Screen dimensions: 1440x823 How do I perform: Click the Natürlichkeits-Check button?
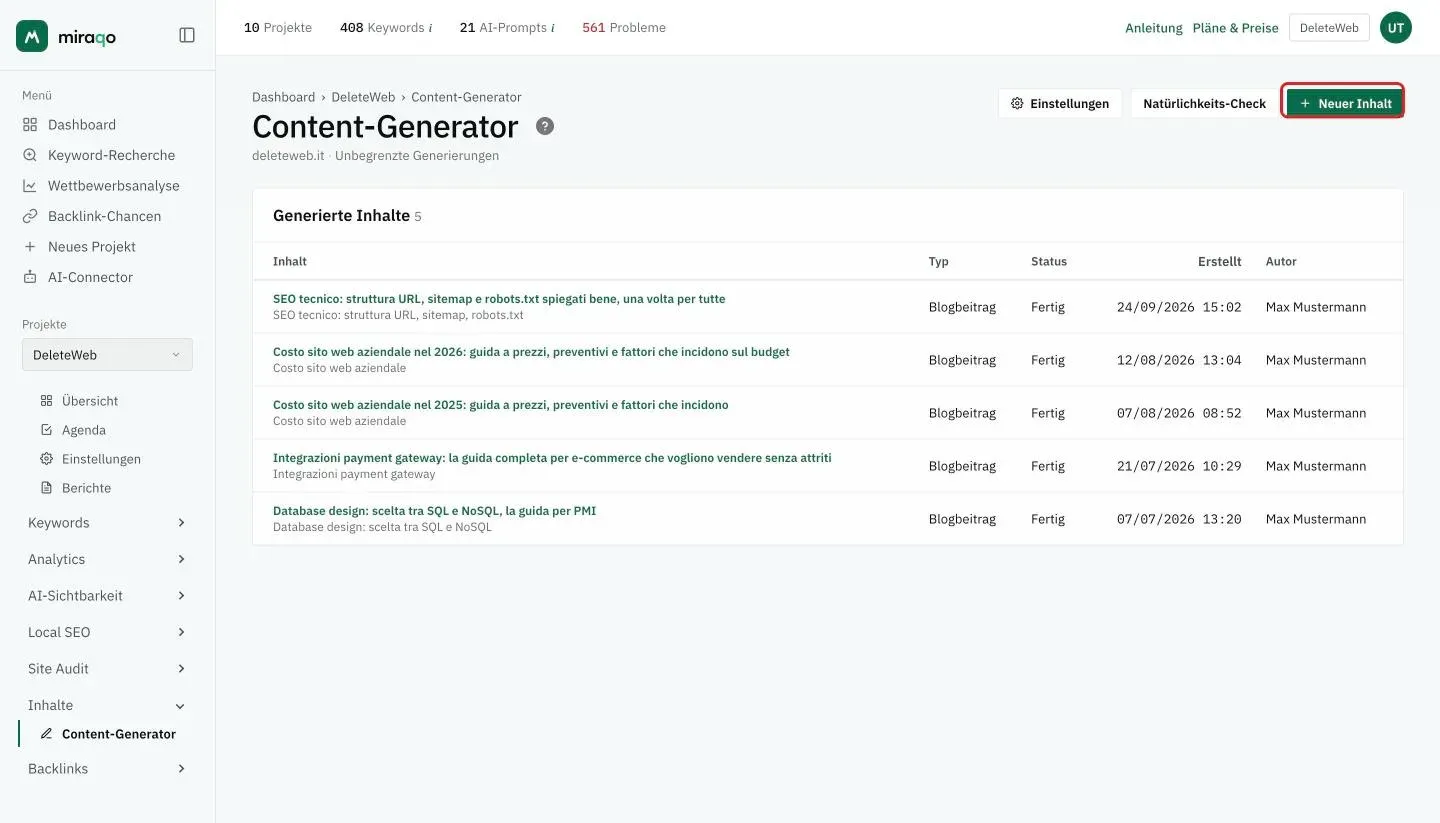1204,103
